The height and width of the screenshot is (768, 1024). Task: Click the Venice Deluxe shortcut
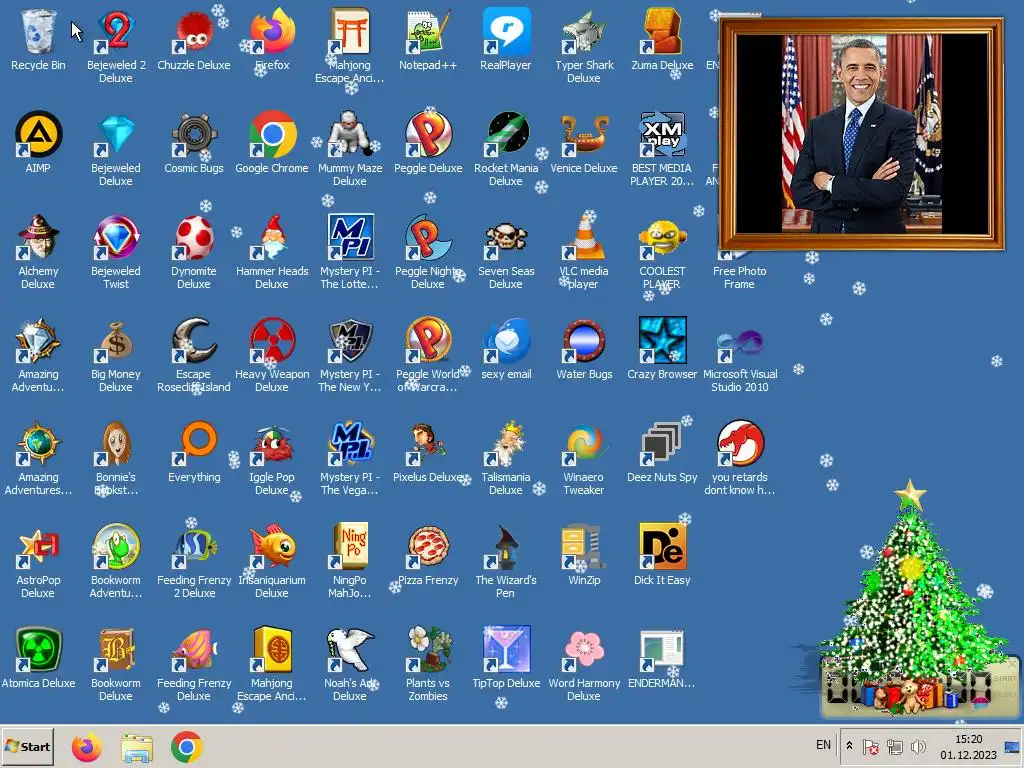(x=584, y=135)
